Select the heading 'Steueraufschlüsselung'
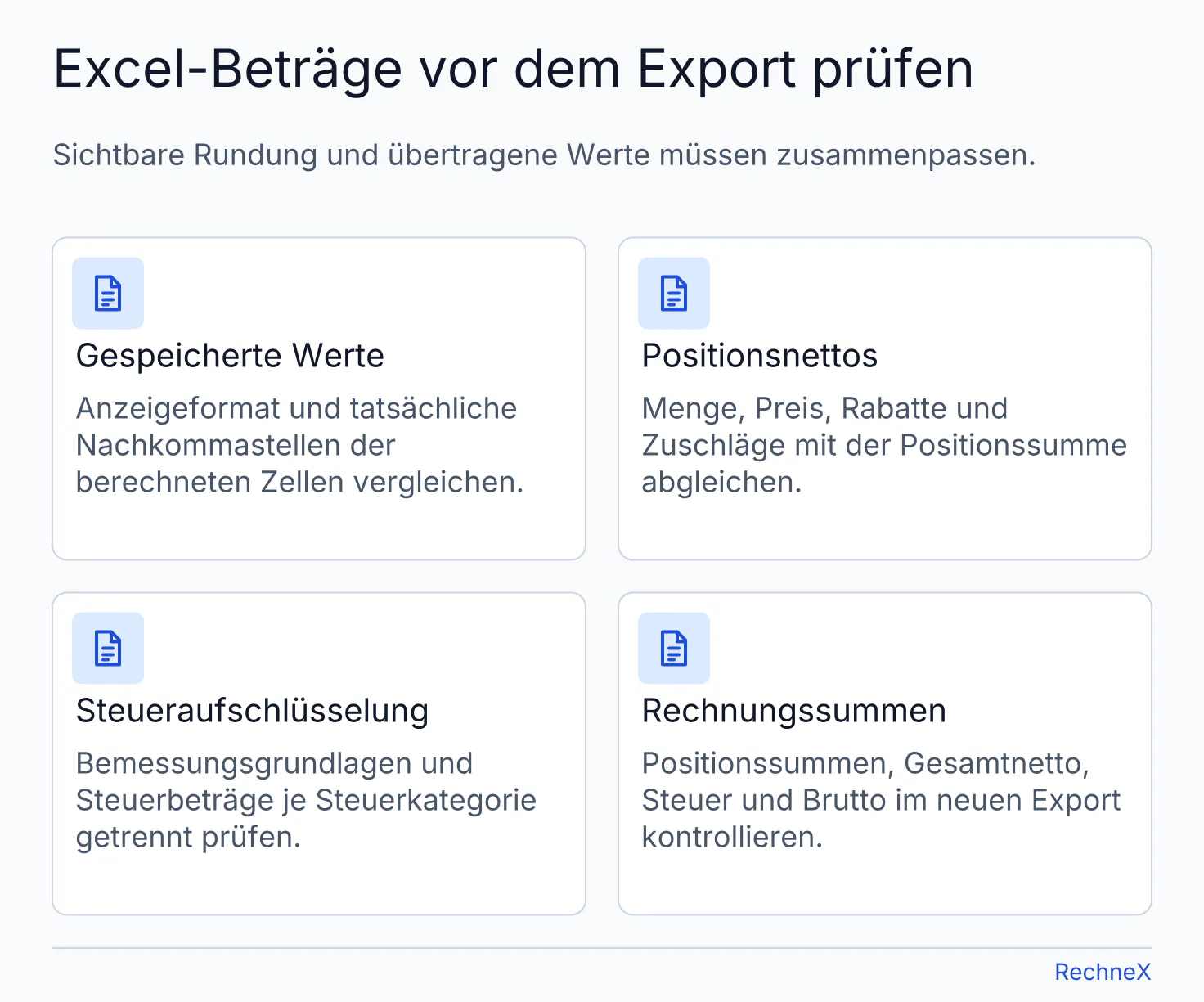 click(x=252, y=711)
